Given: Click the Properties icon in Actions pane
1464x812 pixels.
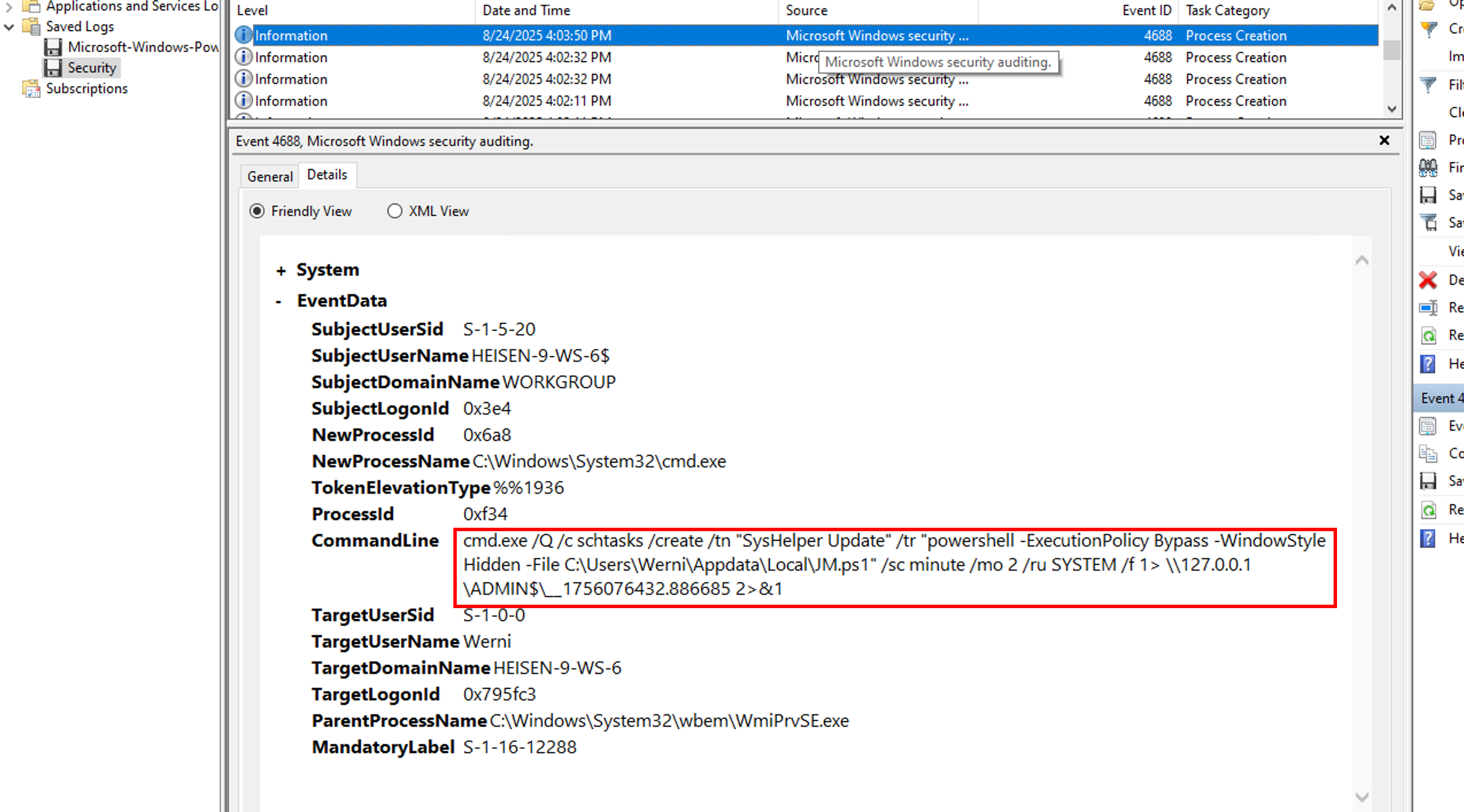Looking at the screenshot, I should (x=1428, y=140).
